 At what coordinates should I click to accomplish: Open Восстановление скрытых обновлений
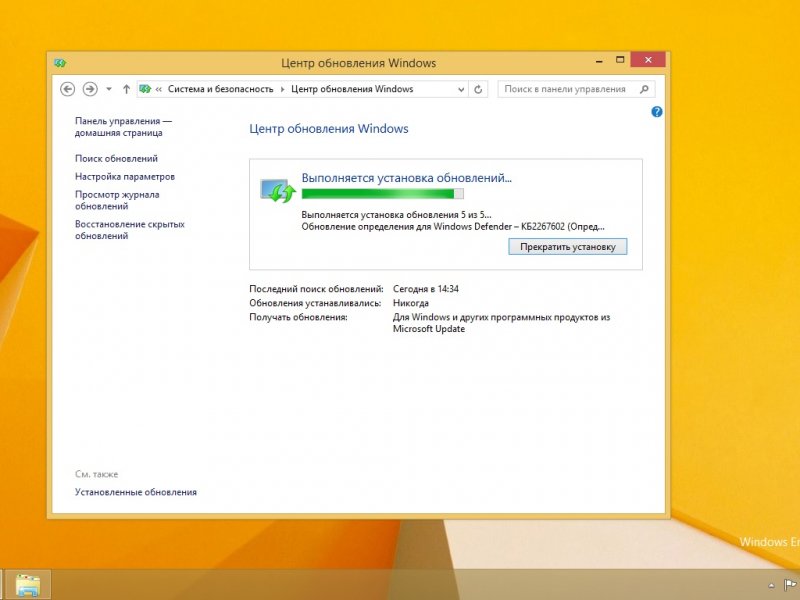(130, 230)
